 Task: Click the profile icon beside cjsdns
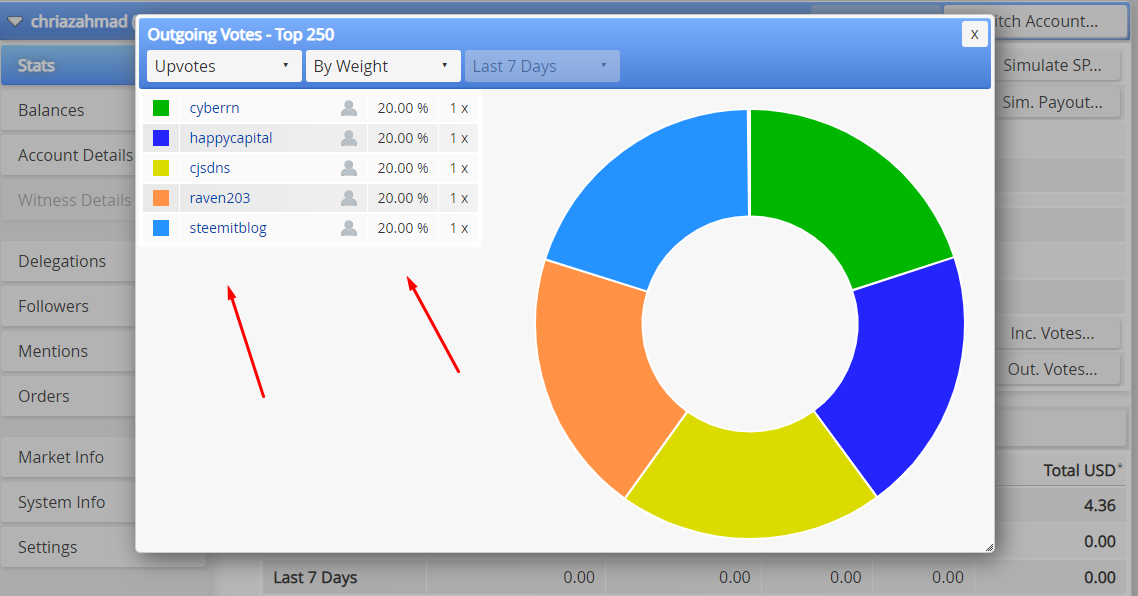click(x=348, y=168)
